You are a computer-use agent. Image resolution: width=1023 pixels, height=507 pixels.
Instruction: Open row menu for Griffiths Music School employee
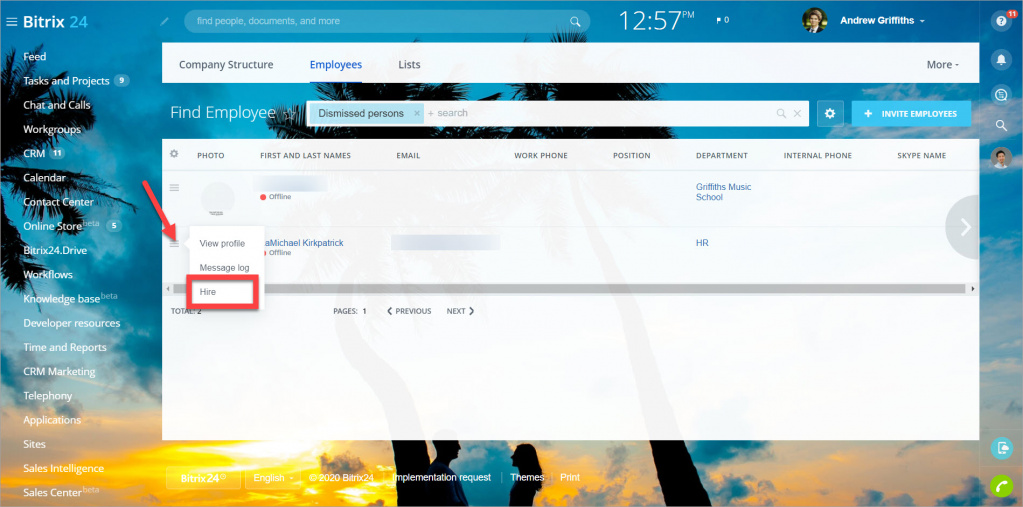coord(174,188)
